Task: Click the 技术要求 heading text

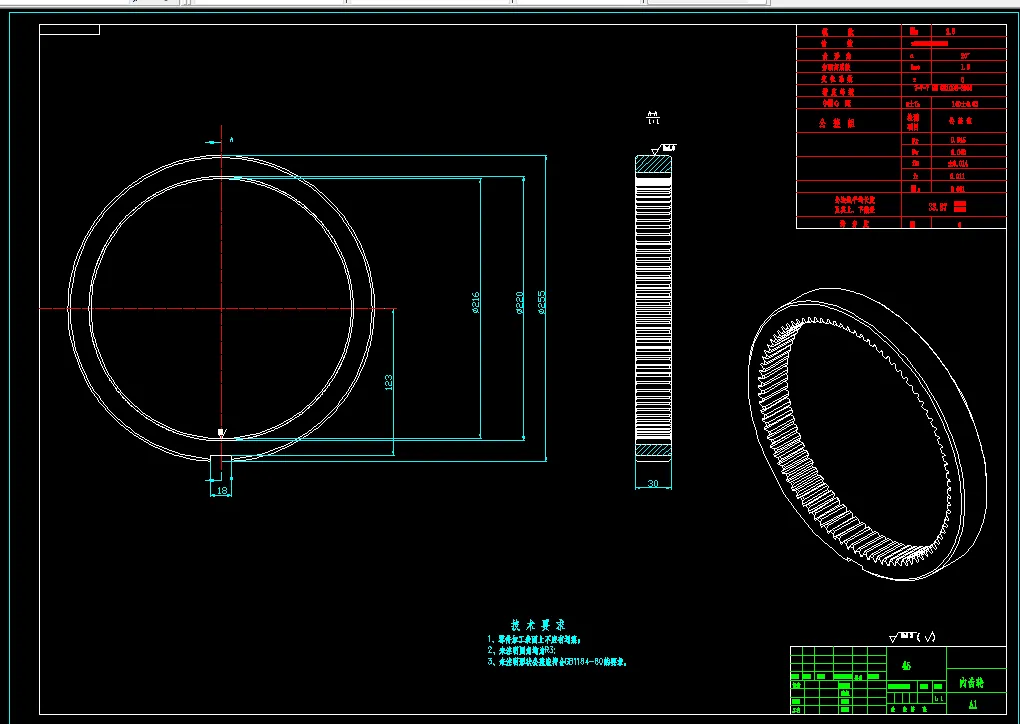Action: (538, 625)
